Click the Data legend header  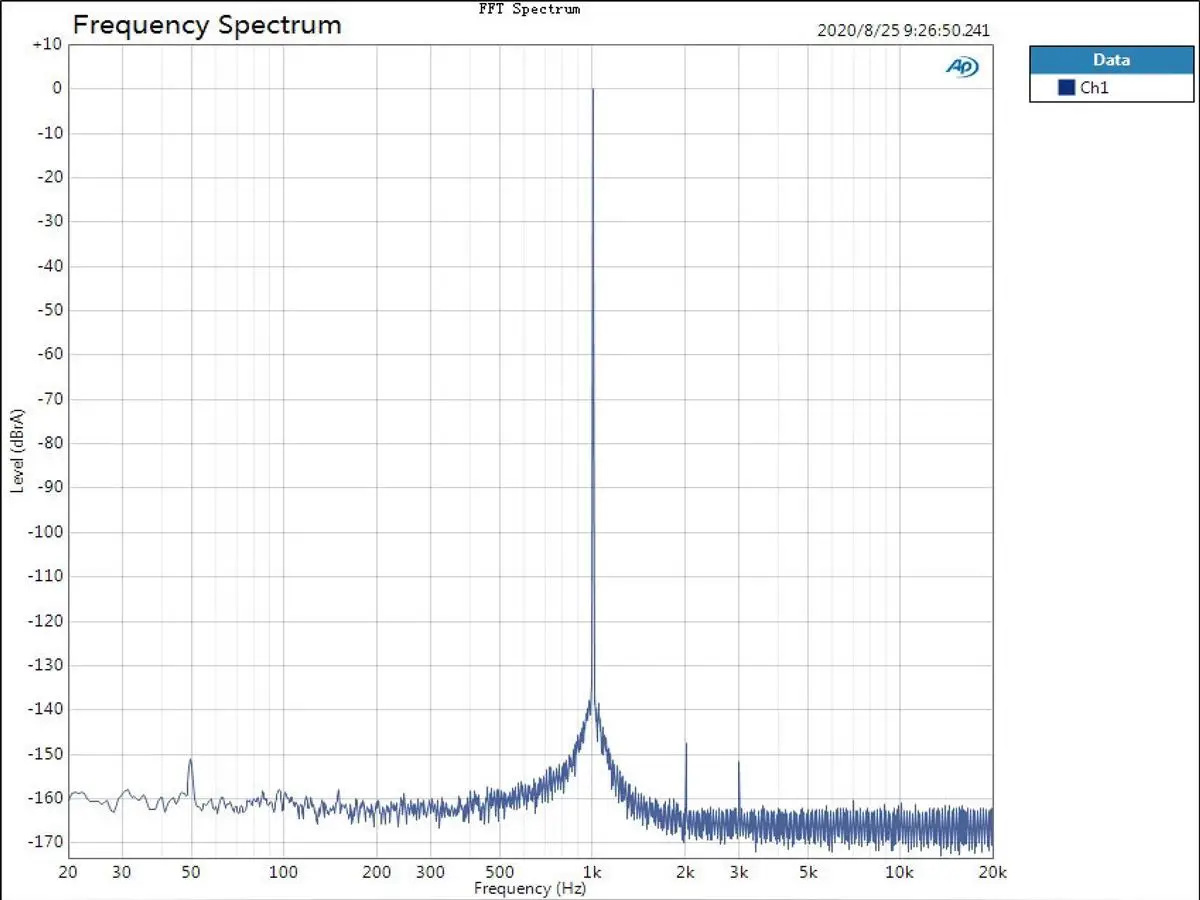click(x=1112, y=60)
